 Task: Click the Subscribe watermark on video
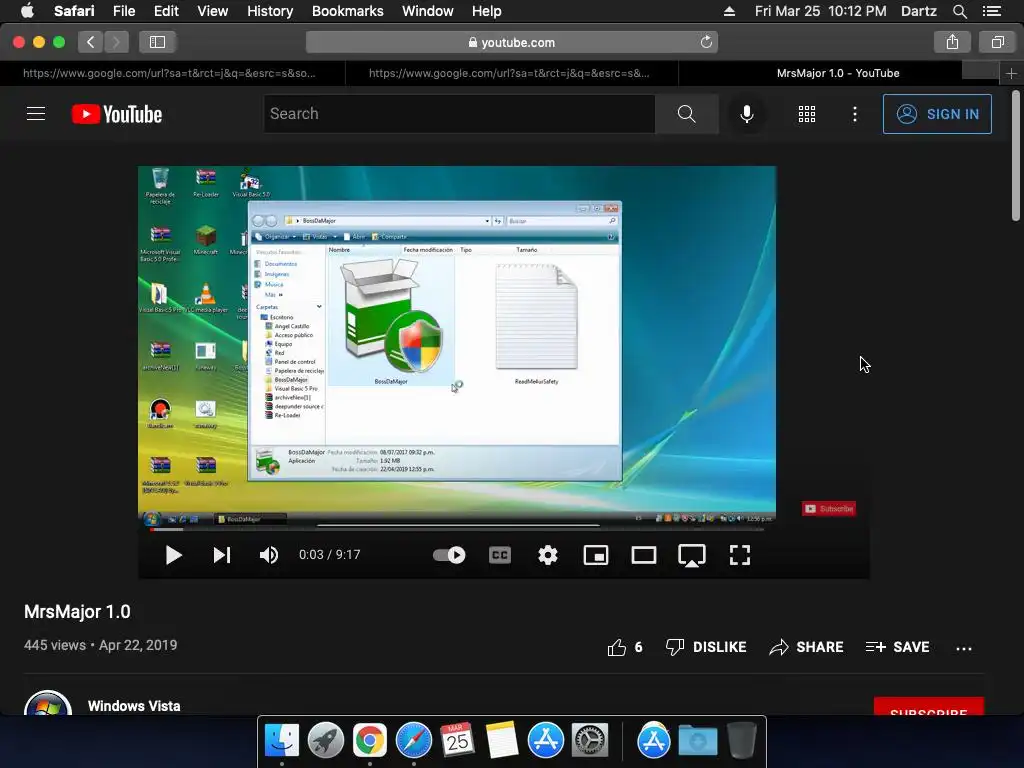(x=829, y=509)
